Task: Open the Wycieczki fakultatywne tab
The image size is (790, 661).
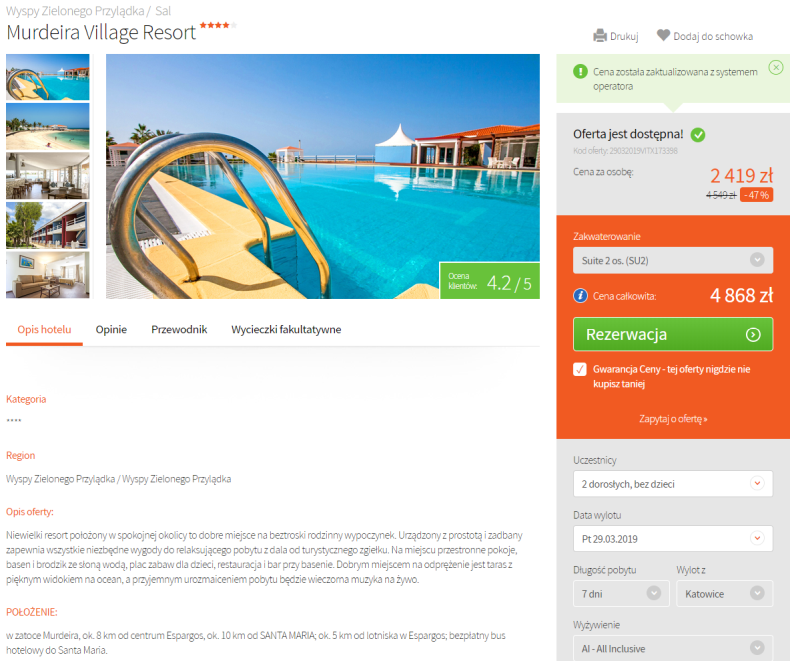Action: click(x=286, y=329)
